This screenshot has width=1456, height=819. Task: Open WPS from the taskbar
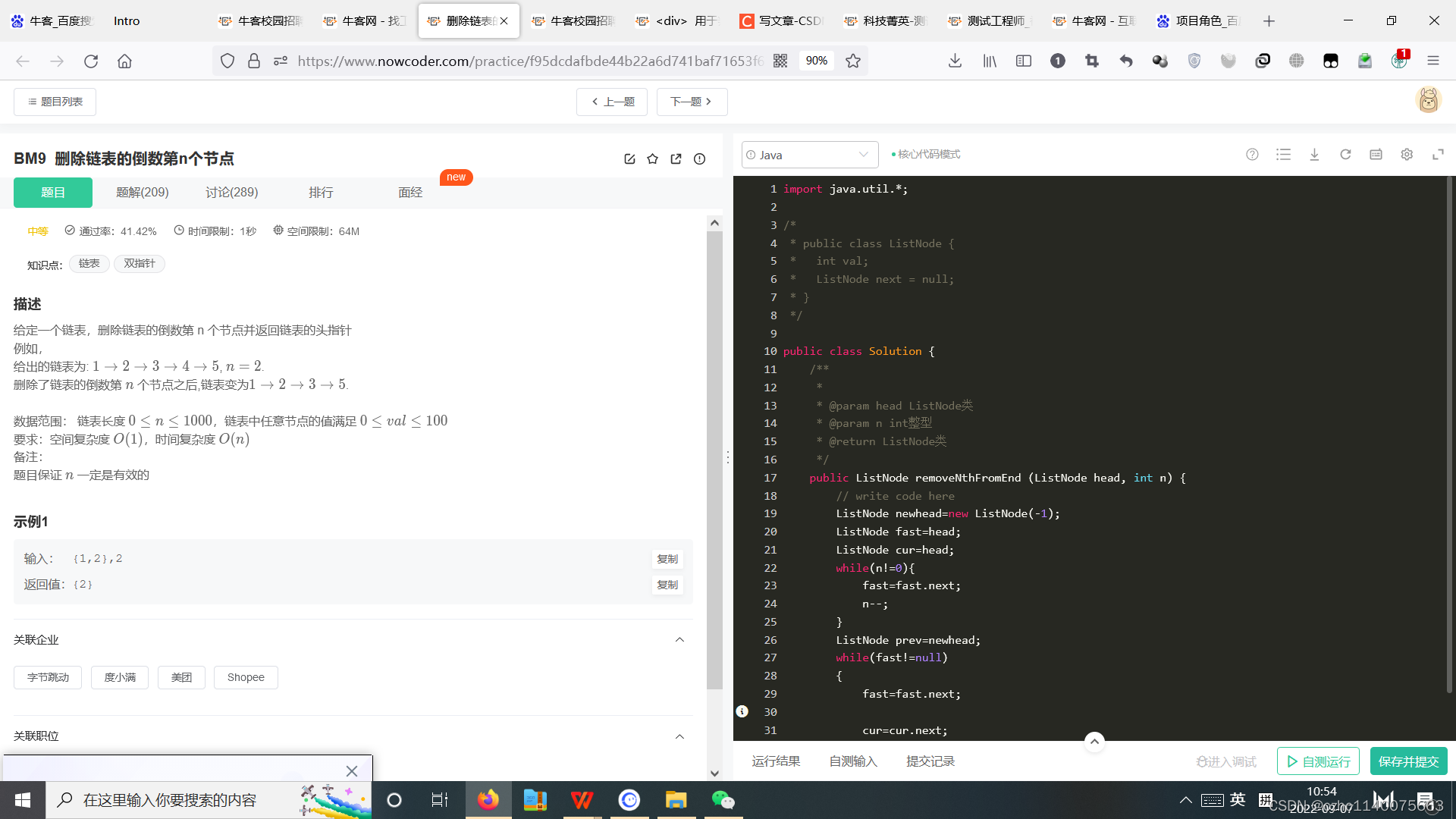pos(582,800)
